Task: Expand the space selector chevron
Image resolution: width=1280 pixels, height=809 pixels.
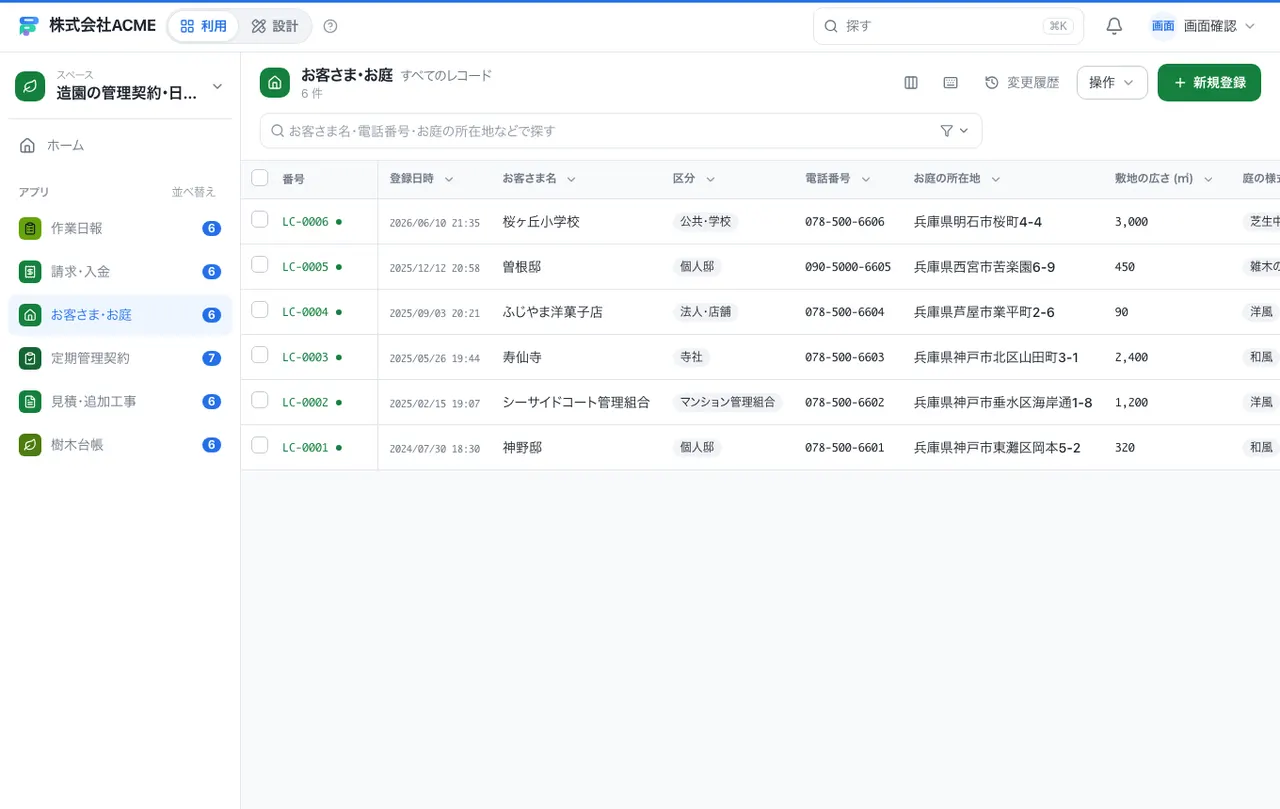Action: pos(217,87)
